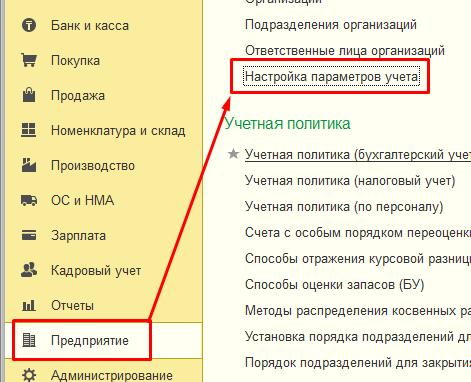Click the Номенклатура и склад grid icon
The width and height of the screenshot is (471, 382).
click(29, 130)
